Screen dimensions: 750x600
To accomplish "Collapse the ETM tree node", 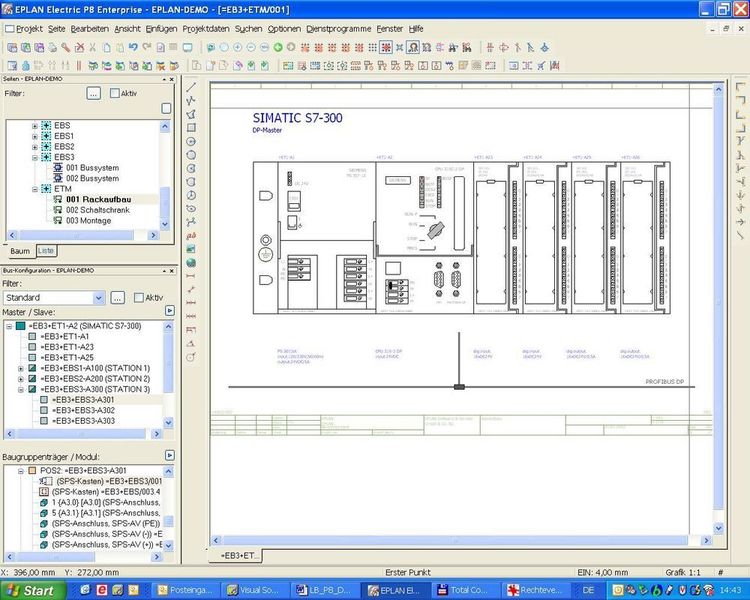I will pos(35,188).
